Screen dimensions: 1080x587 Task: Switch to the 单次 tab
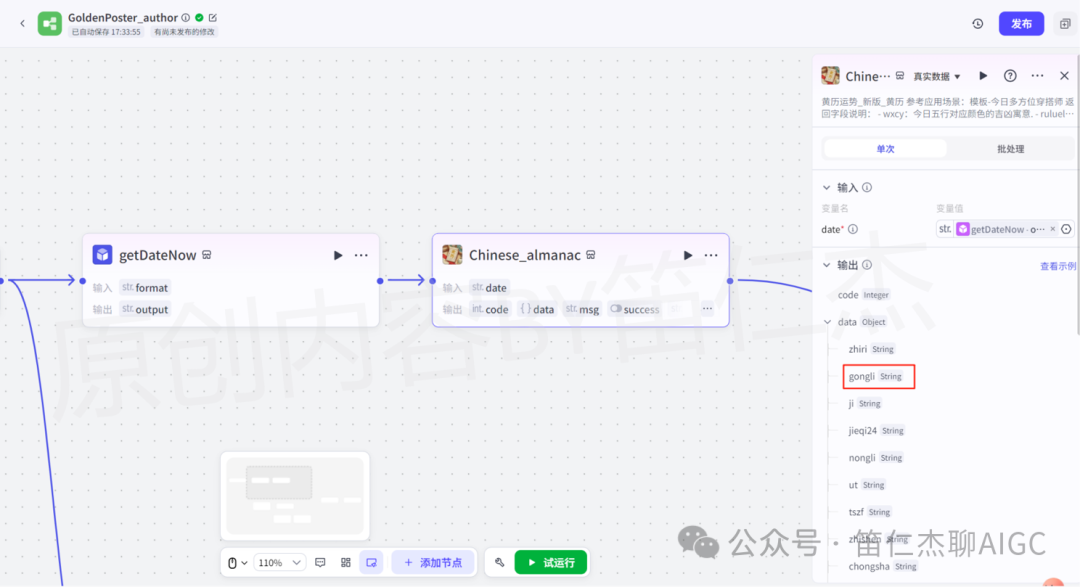coord(885,149)
